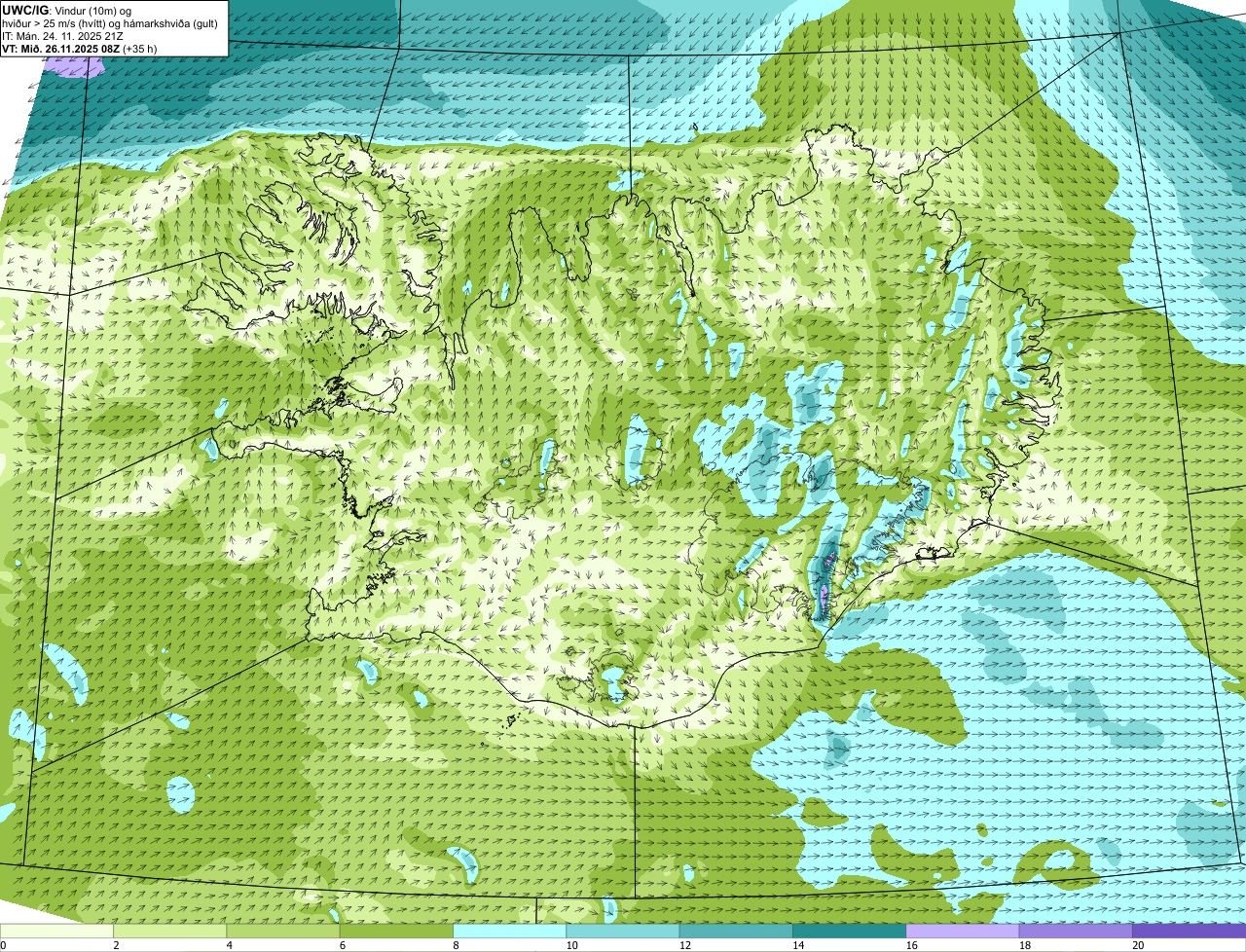Click the light green 2–4 m/s legend swatch

171,931
